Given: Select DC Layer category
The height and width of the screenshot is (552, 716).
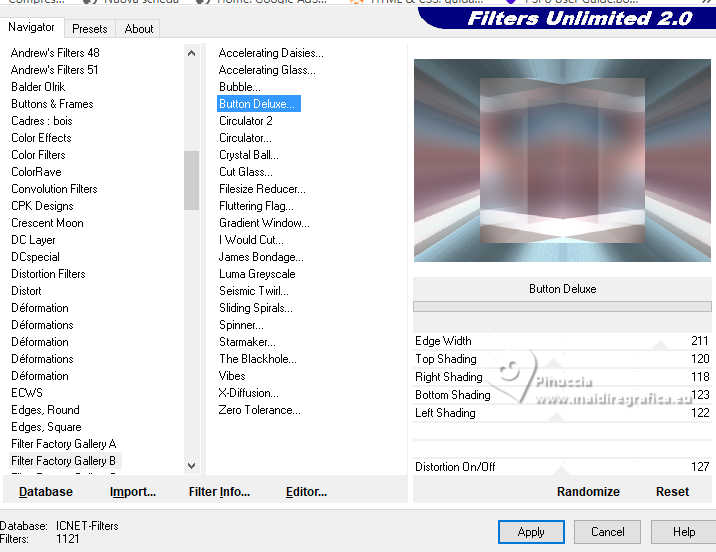Looking at the screenshot, I should click(x=33, y=240).
